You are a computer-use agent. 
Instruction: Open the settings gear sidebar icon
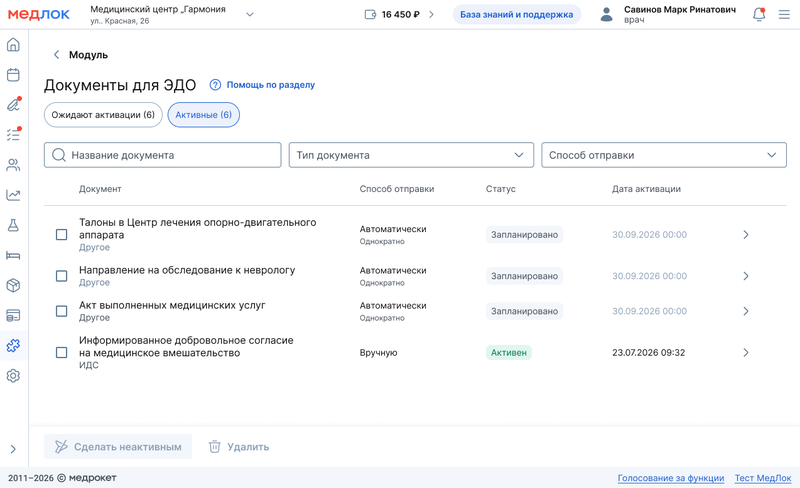[13, 376]
